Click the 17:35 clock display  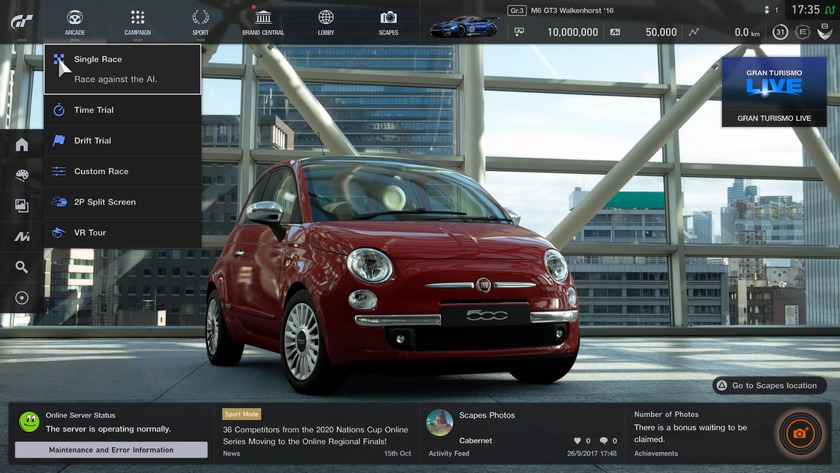(805, 10)
